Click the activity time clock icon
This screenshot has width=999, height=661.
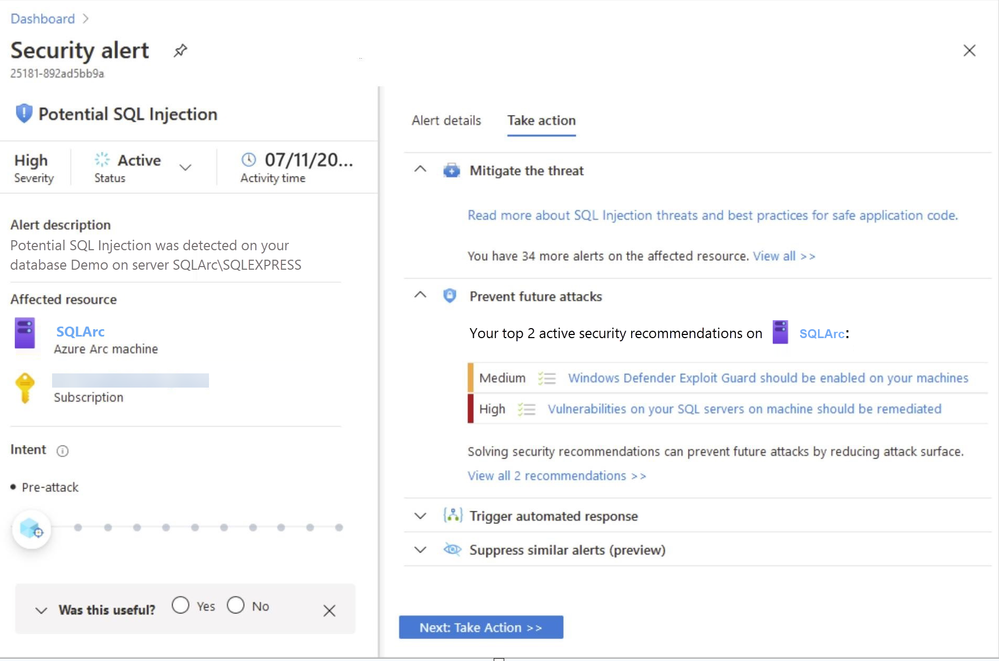pyautogui.click(x=248, y=159)
